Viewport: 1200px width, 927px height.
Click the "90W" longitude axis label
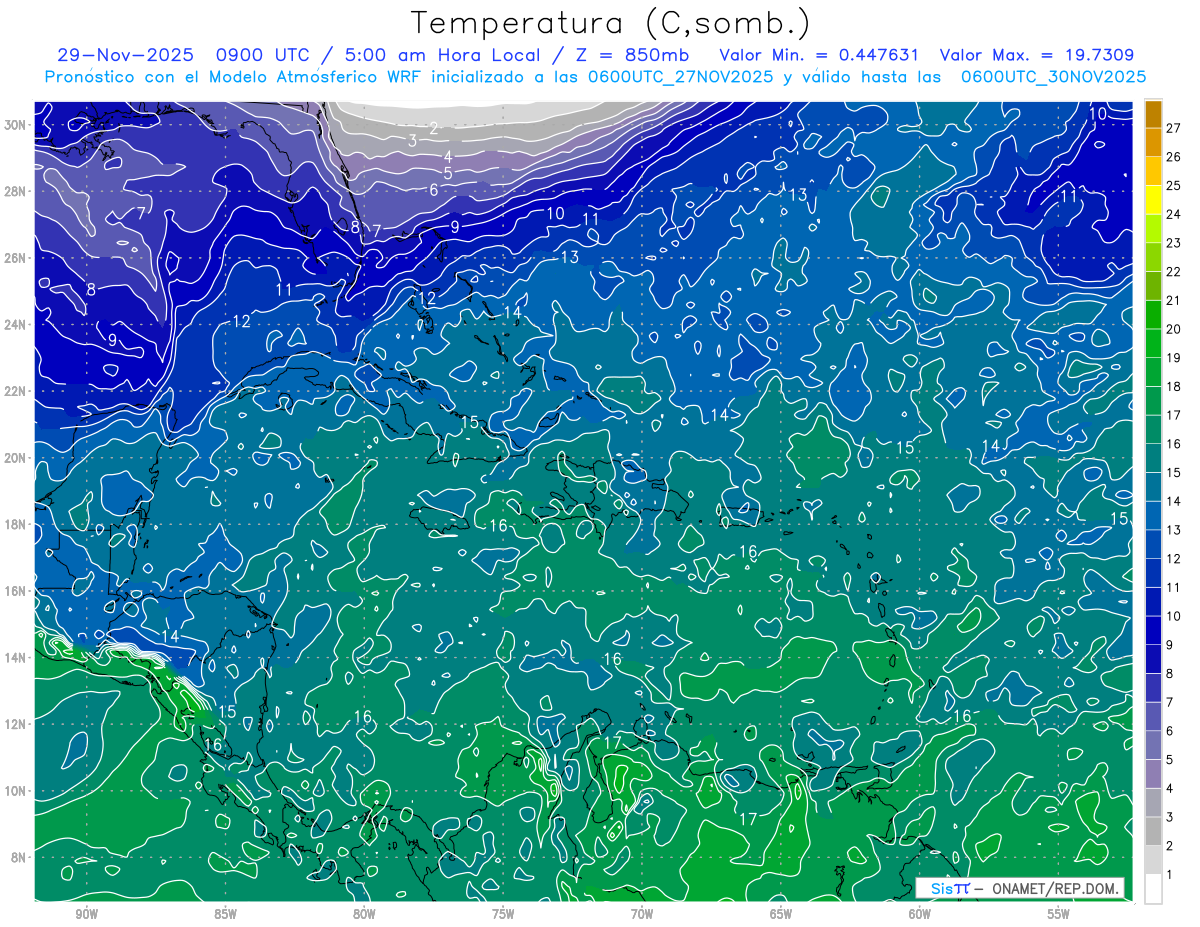[x=87, y=914]
